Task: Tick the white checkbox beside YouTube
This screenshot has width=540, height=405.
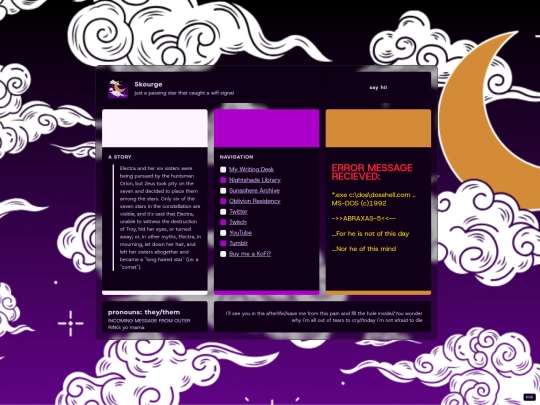Action: (223, 233)
